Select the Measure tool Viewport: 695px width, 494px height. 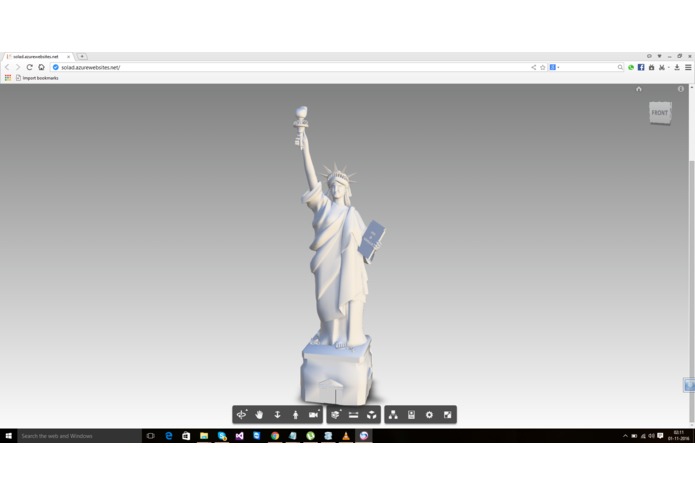tap(353, 415)
